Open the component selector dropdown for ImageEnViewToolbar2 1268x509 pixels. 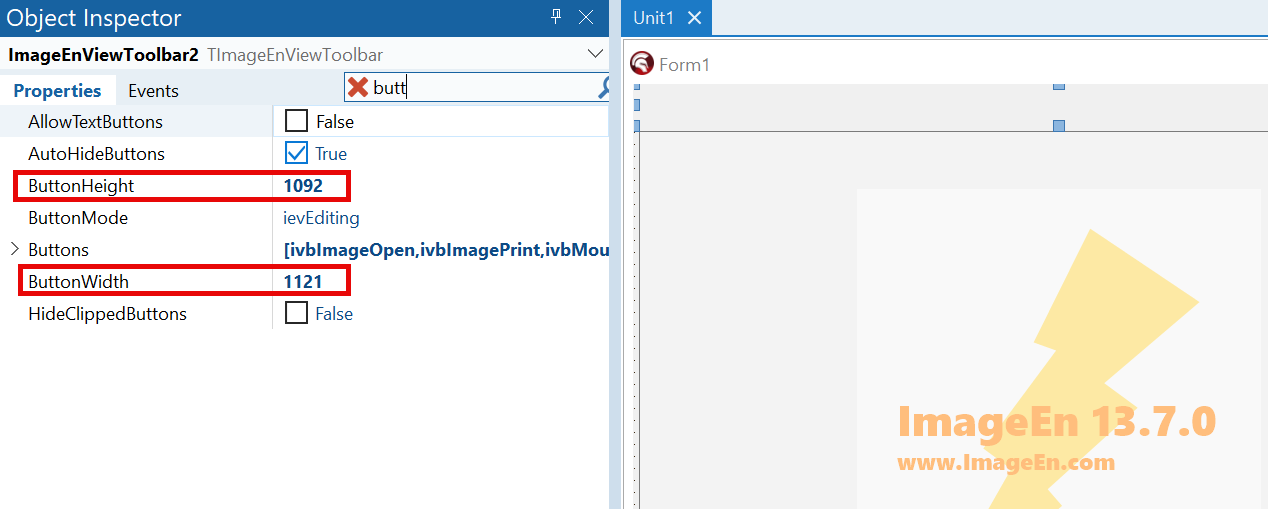pyautogui.click(x=595, y=54)
